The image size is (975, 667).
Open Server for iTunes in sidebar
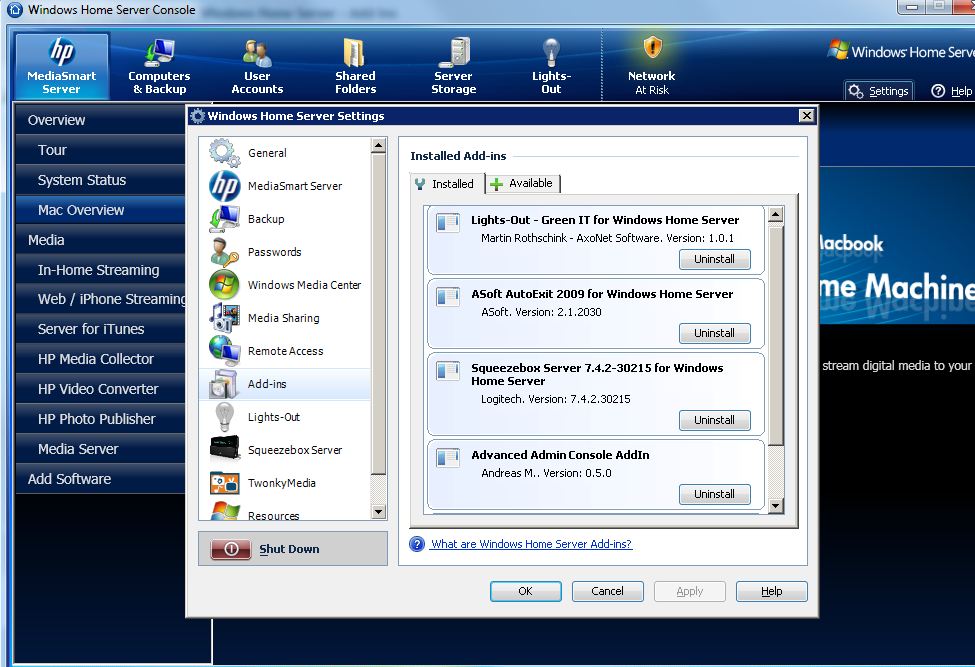tap(100, 329)
